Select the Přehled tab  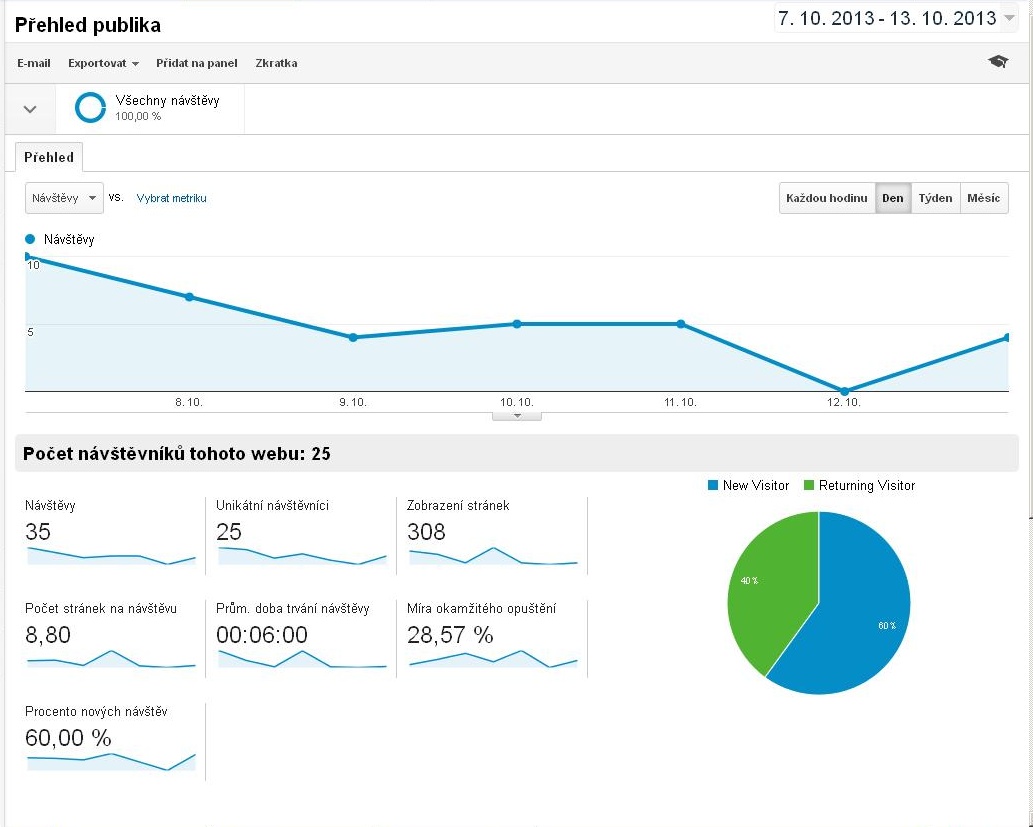[49, 157]
